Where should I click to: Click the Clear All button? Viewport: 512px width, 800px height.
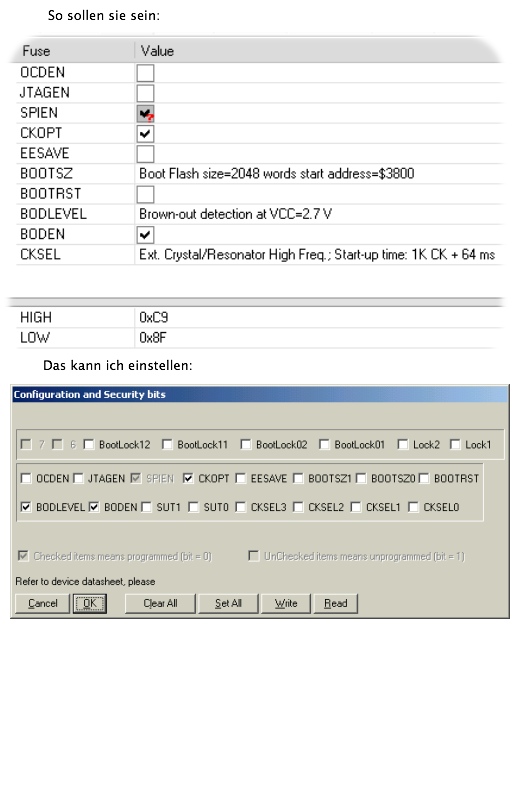point(160,604)
